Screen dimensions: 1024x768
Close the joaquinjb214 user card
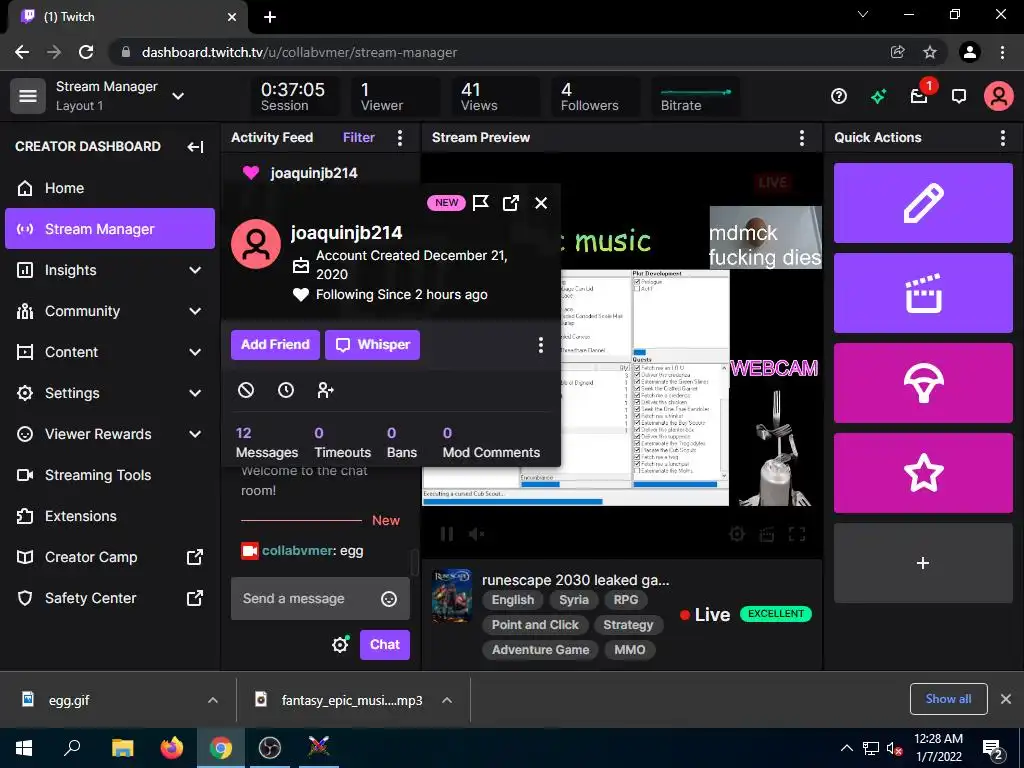coord(541,203)
